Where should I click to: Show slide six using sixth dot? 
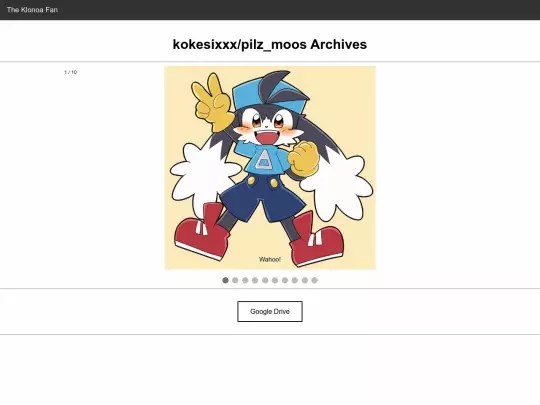click(x=275, y=280)
